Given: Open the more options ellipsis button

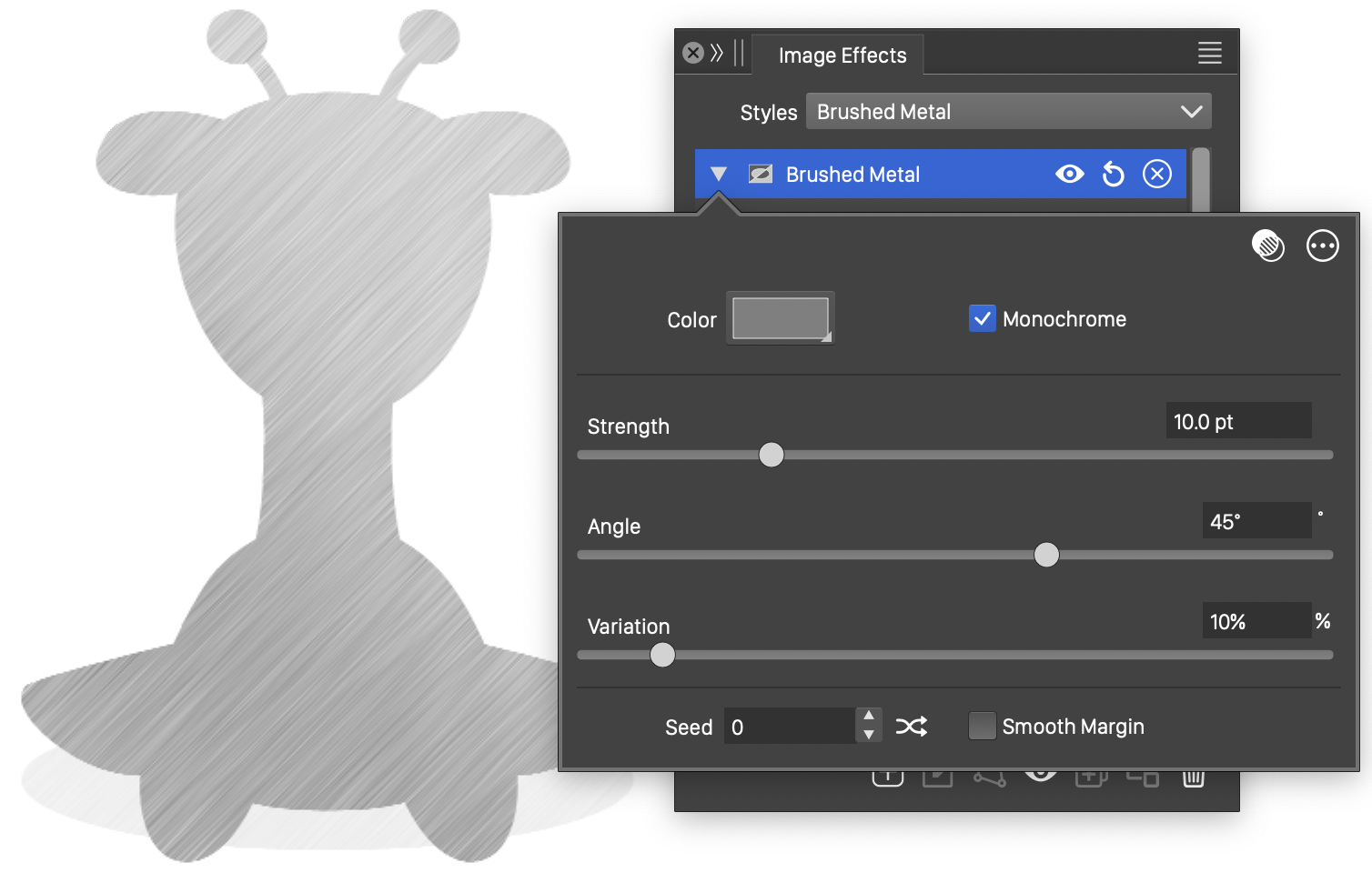Looking at the screenshot, I should pyautogui.click(x=1322, y=246).
